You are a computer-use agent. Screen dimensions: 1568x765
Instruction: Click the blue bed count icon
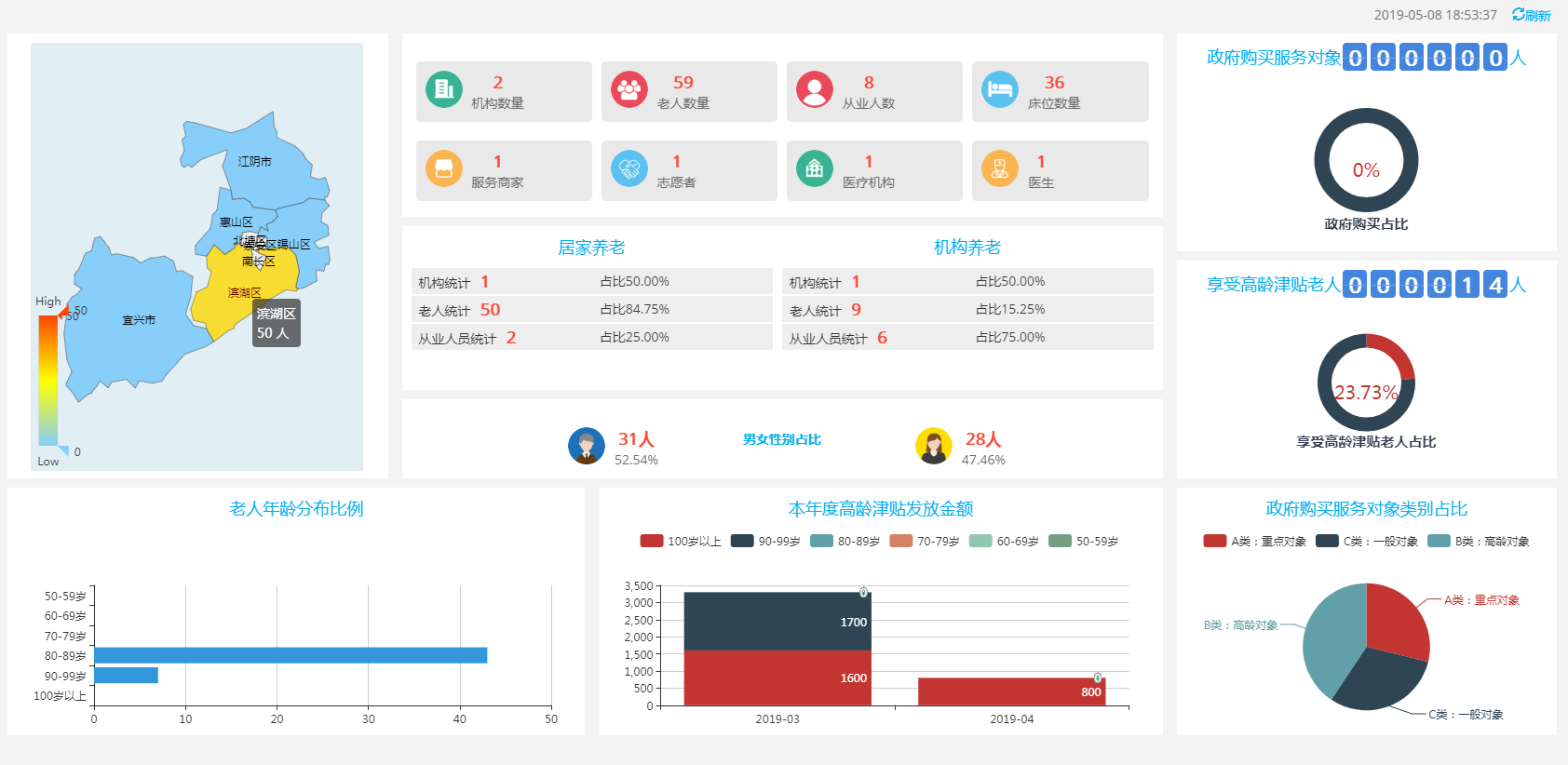[1000, 89]
